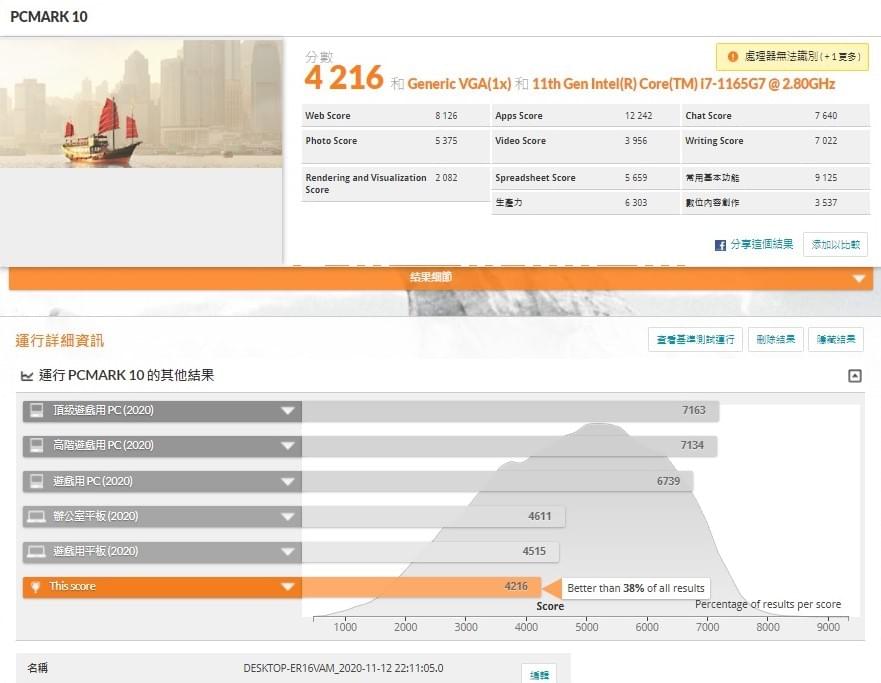
Task: Expand the 遊戲用平板 (2020) dropdown arrow
Action: coord(288,552)
